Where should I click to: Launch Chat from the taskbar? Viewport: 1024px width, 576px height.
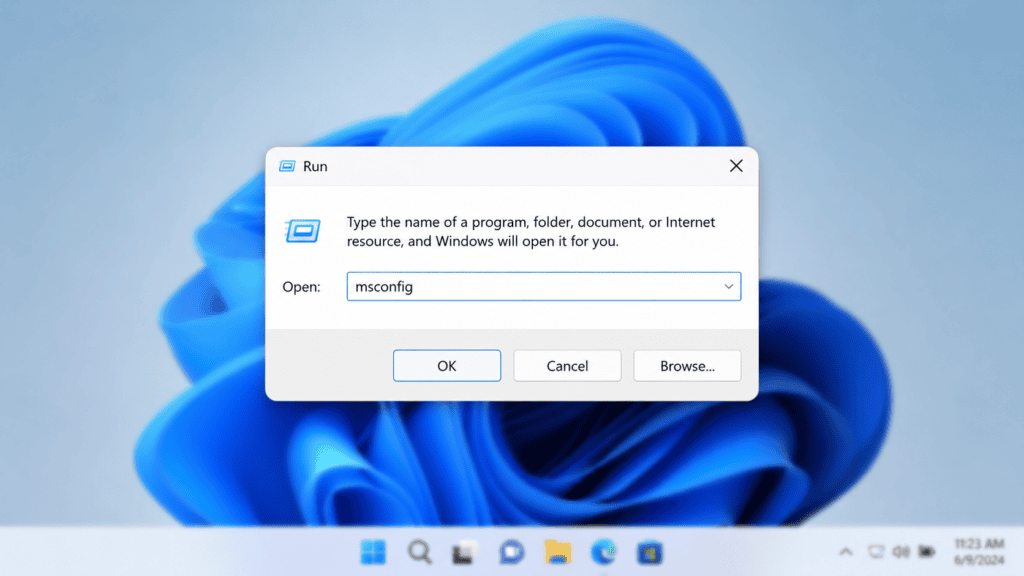(x=511, y=552)
